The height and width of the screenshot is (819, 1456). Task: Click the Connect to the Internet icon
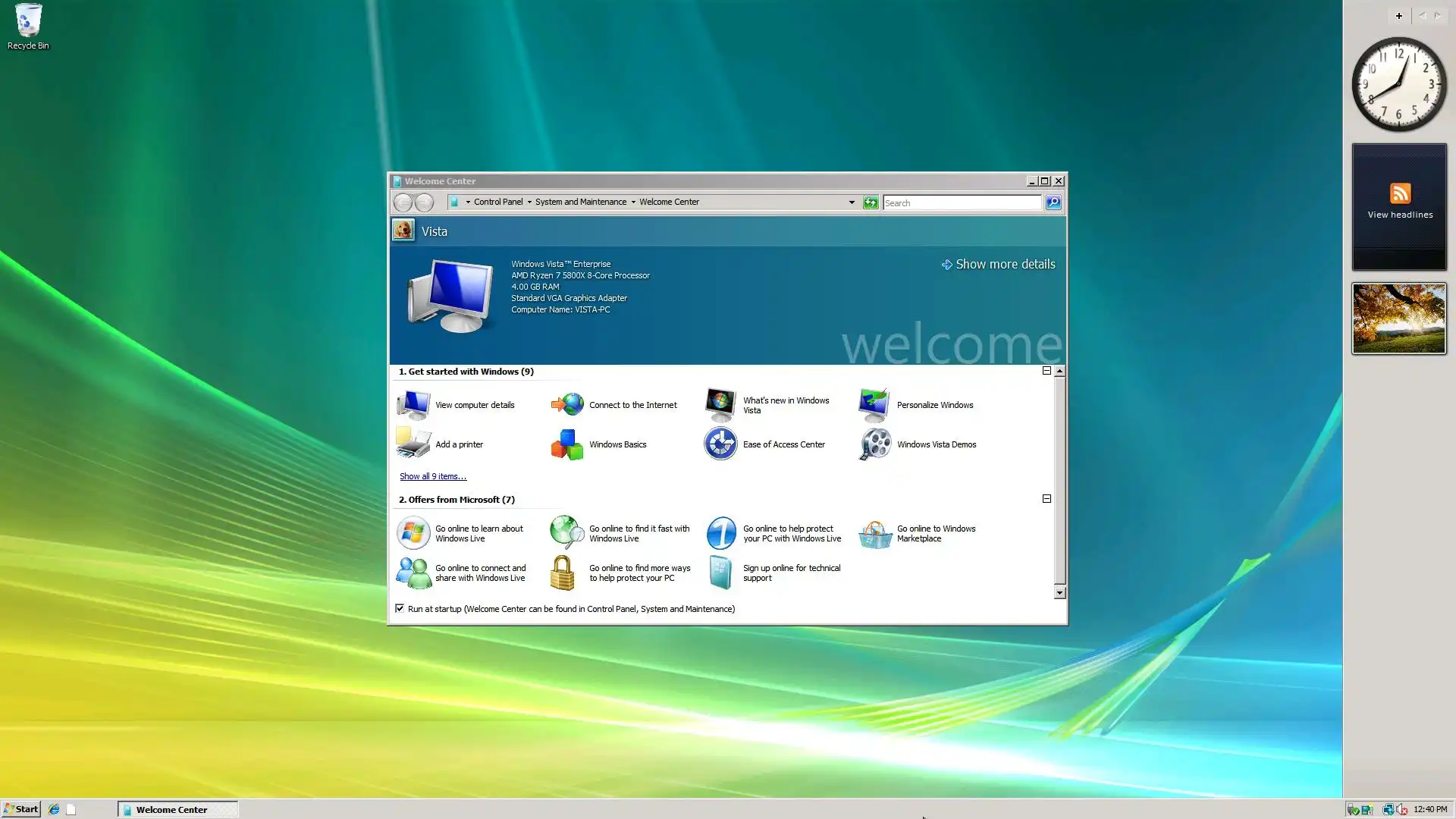[x=567, y=405]
